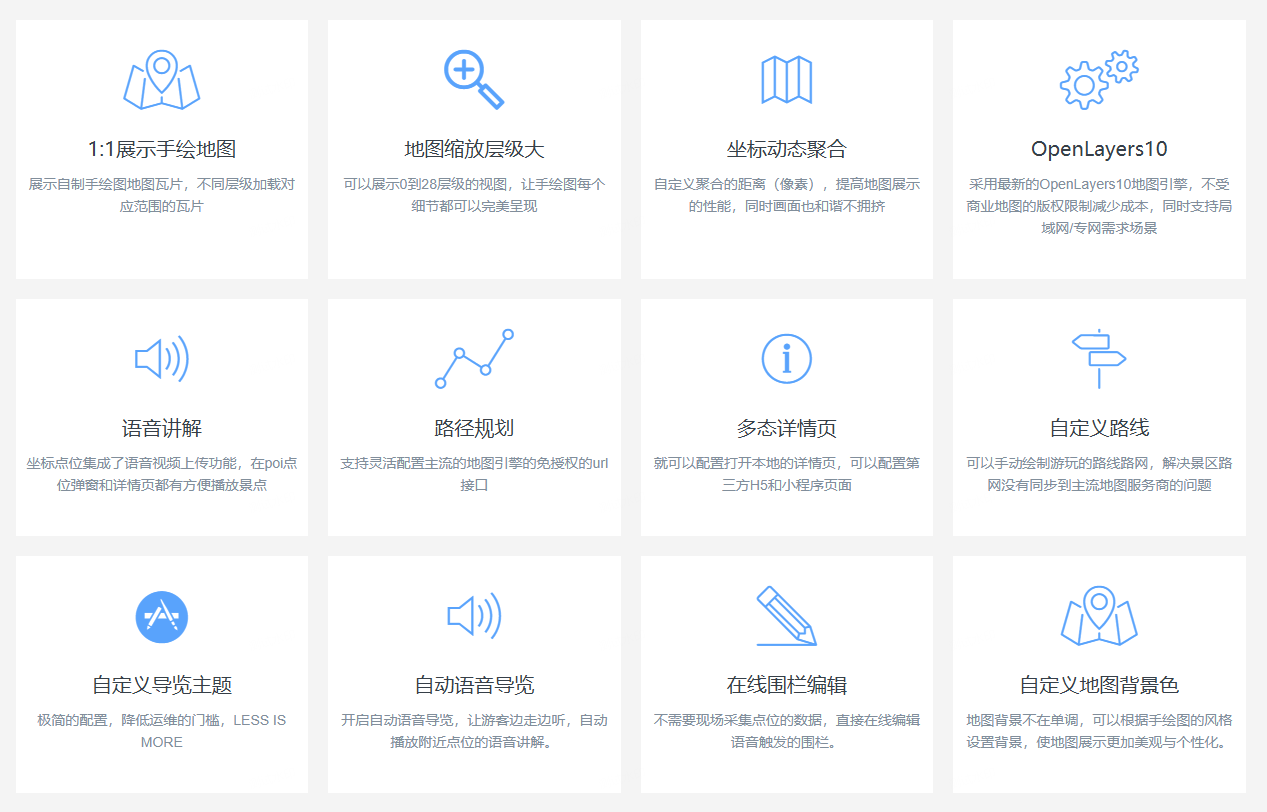Click the map pin icon above 自定义地图背景色
Viewport: 1267px width, 812px height.
[1098, 616]
